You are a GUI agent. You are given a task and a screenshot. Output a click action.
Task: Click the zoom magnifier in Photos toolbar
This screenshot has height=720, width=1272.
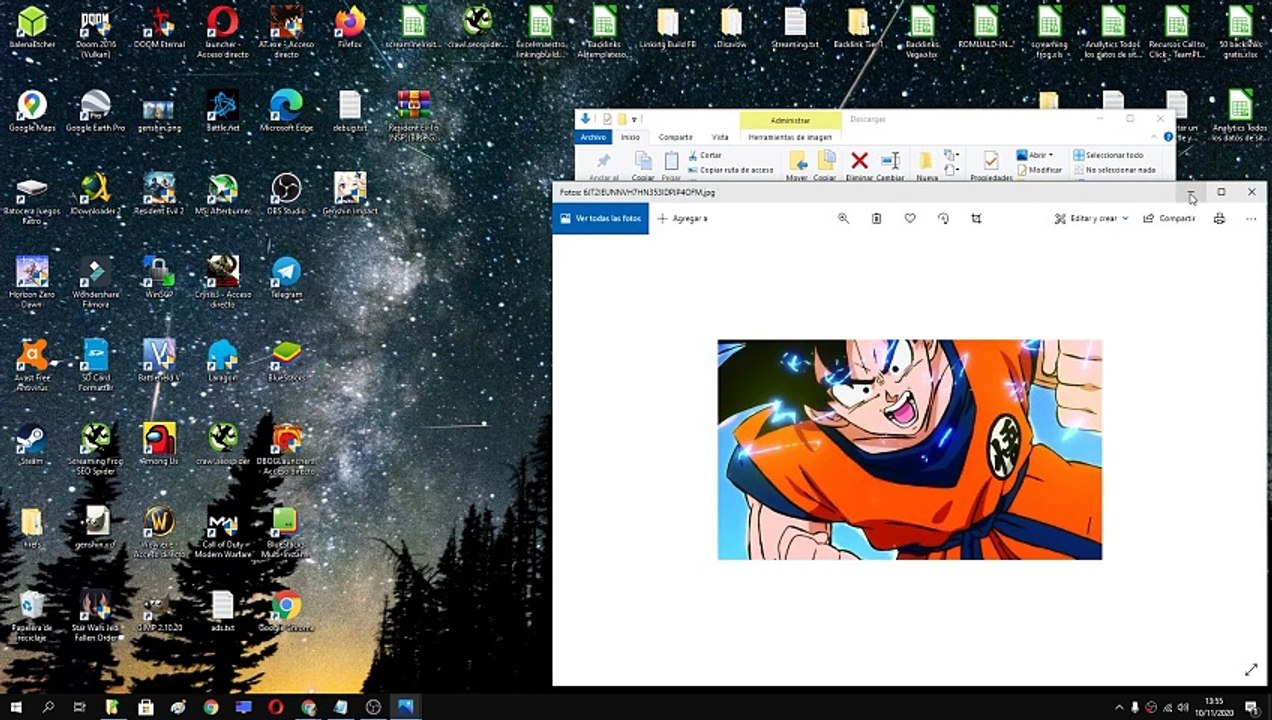point(843,218)
